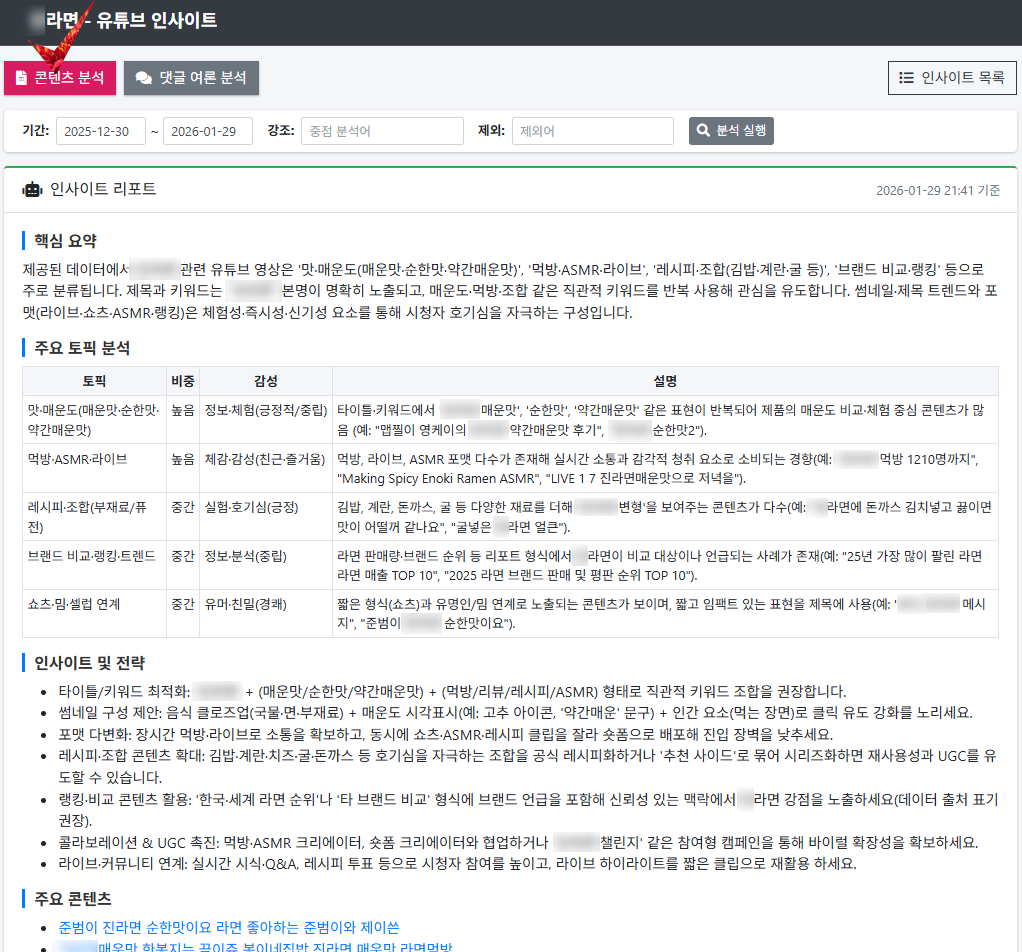The image size is (1022, 952).
Task: Click the robot icon beside 인사이트 리포트
Action: 32,189
